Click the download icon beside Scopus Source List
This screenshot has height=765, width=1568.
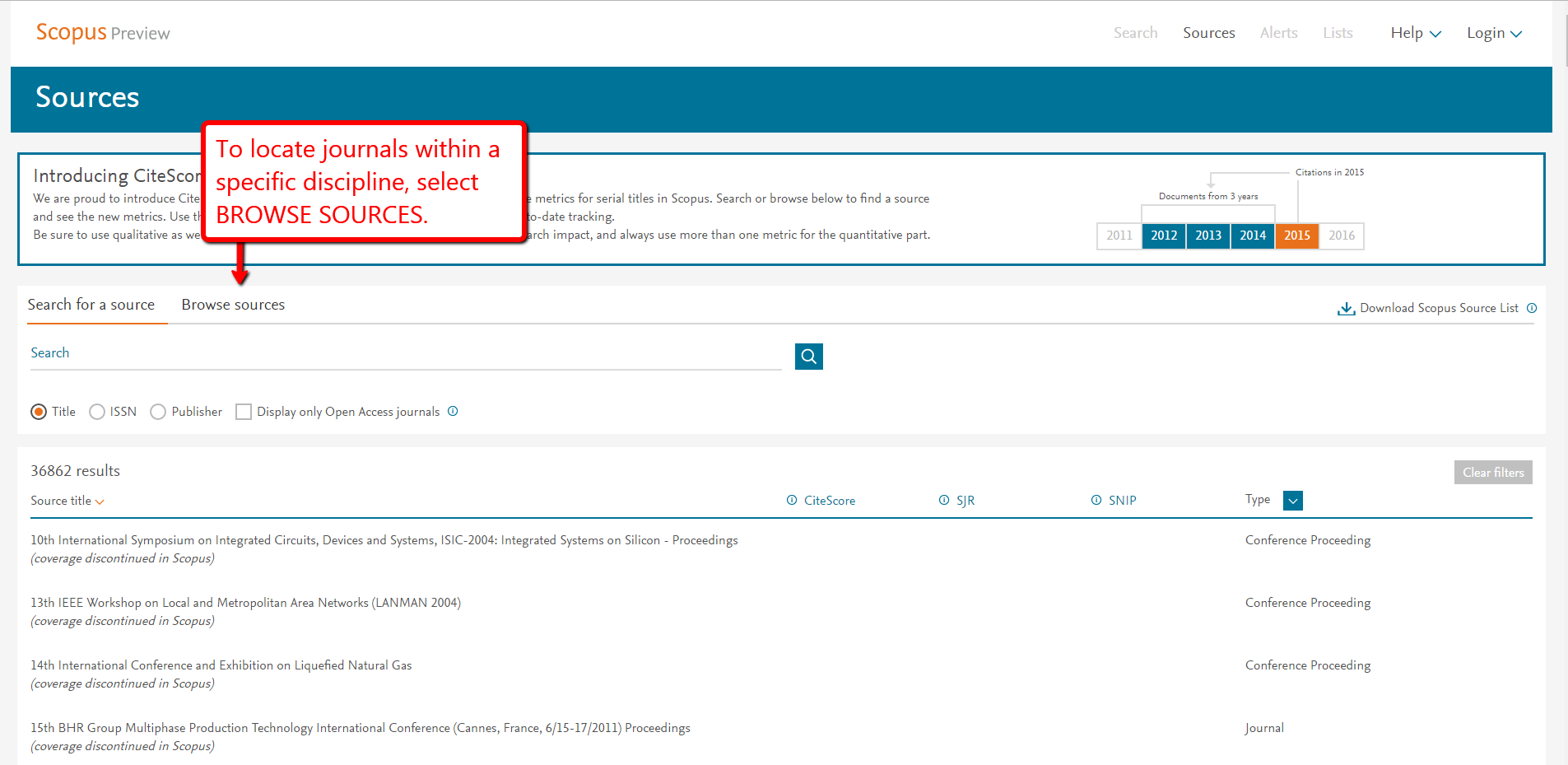click(1346, 308)
